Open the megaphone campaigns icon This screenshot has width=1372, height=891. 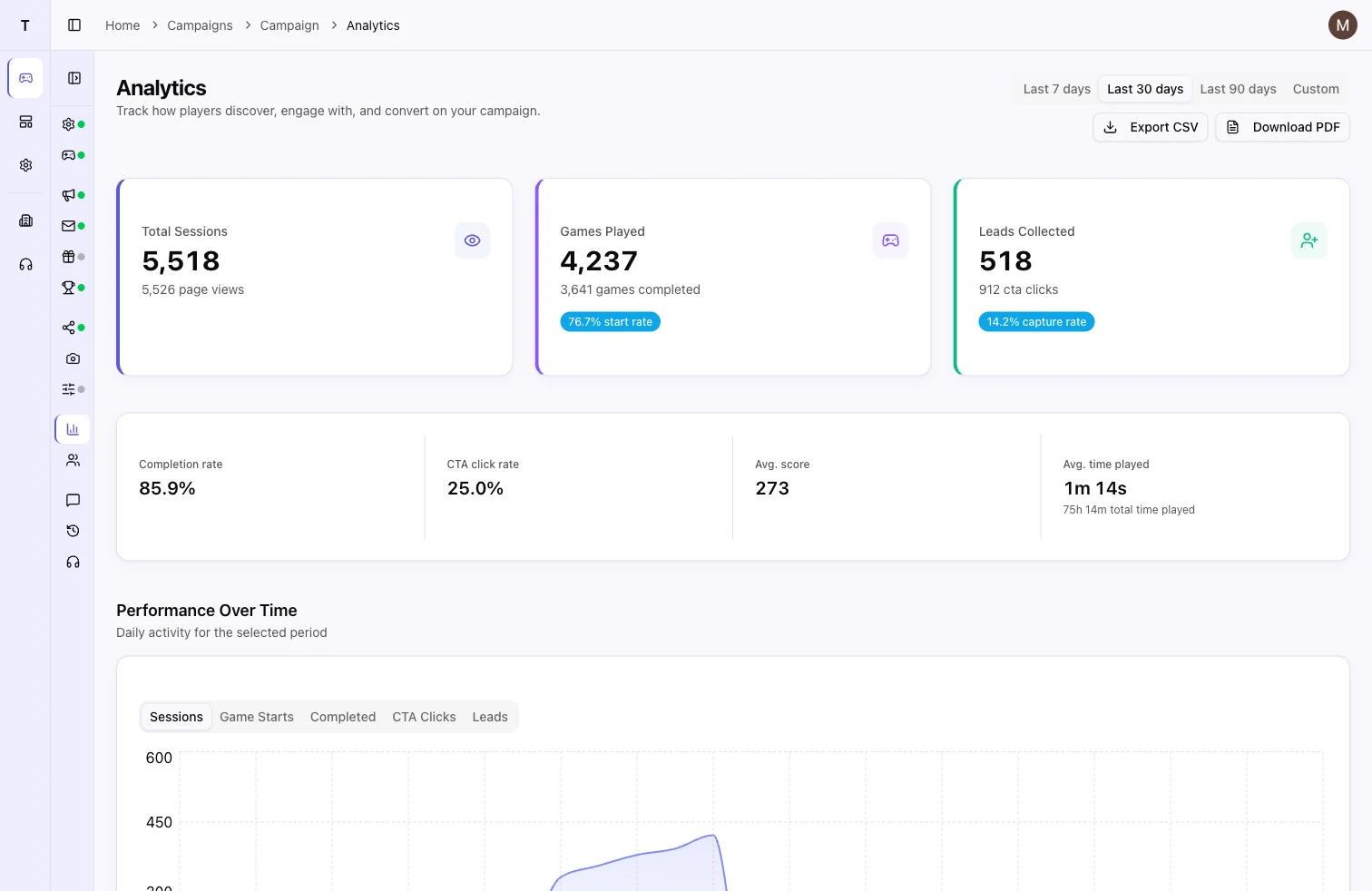[x=69, y=194]
